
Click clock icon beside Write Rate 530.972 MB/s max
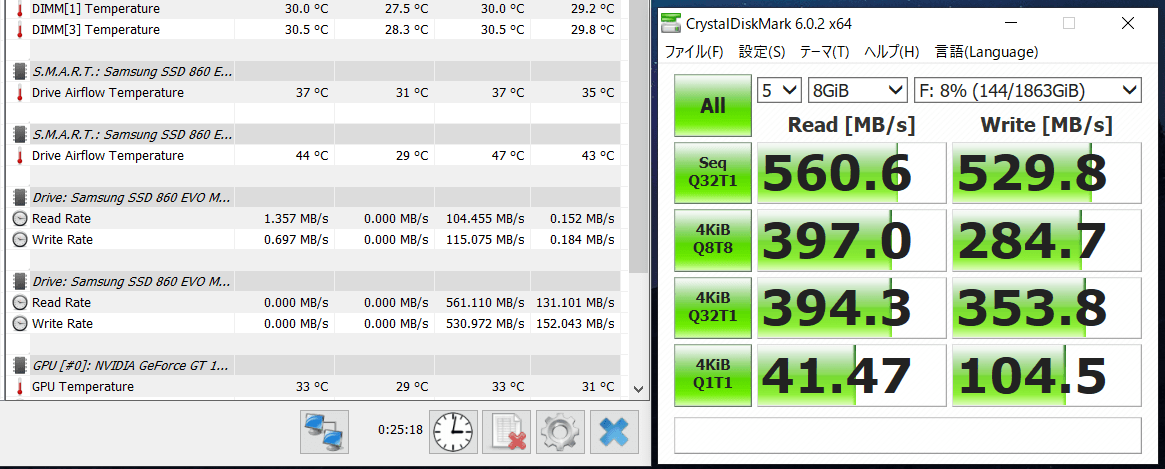pyautogui.click(x=20, y=324)
